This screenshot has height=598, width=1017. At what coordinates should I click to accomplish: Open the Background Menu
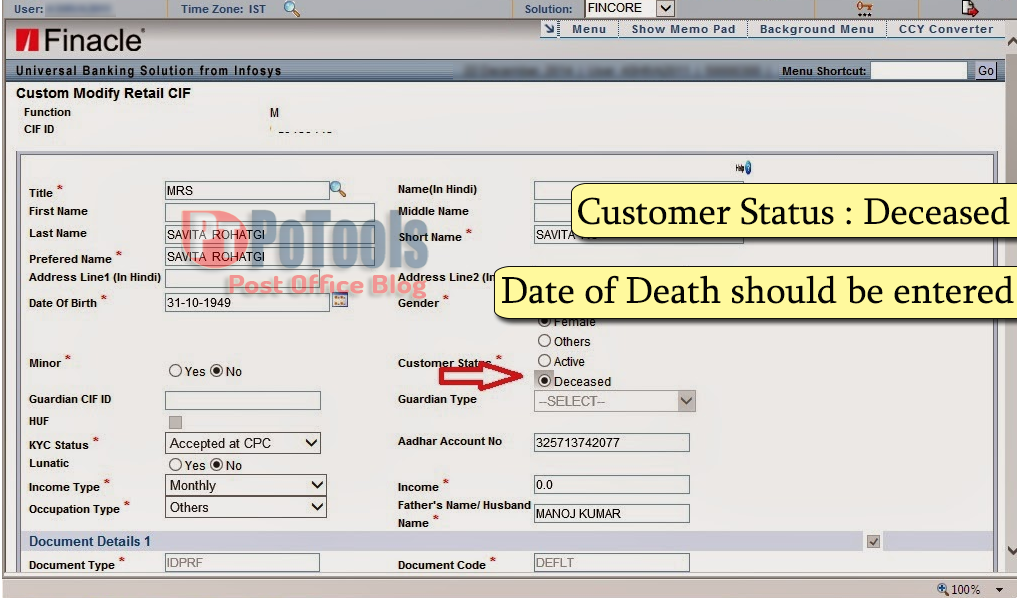[x=816, y=29]
